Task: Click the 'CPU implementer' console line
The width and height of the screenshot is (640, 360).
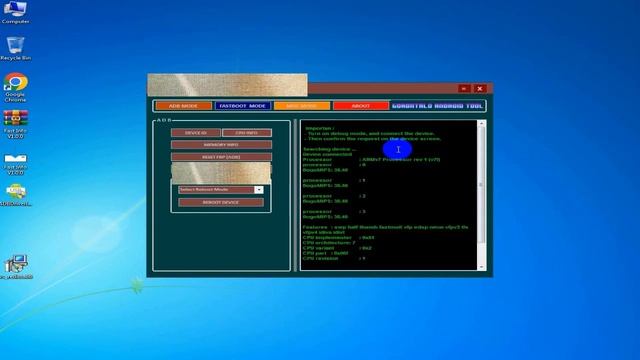Action: coord(338,237)
